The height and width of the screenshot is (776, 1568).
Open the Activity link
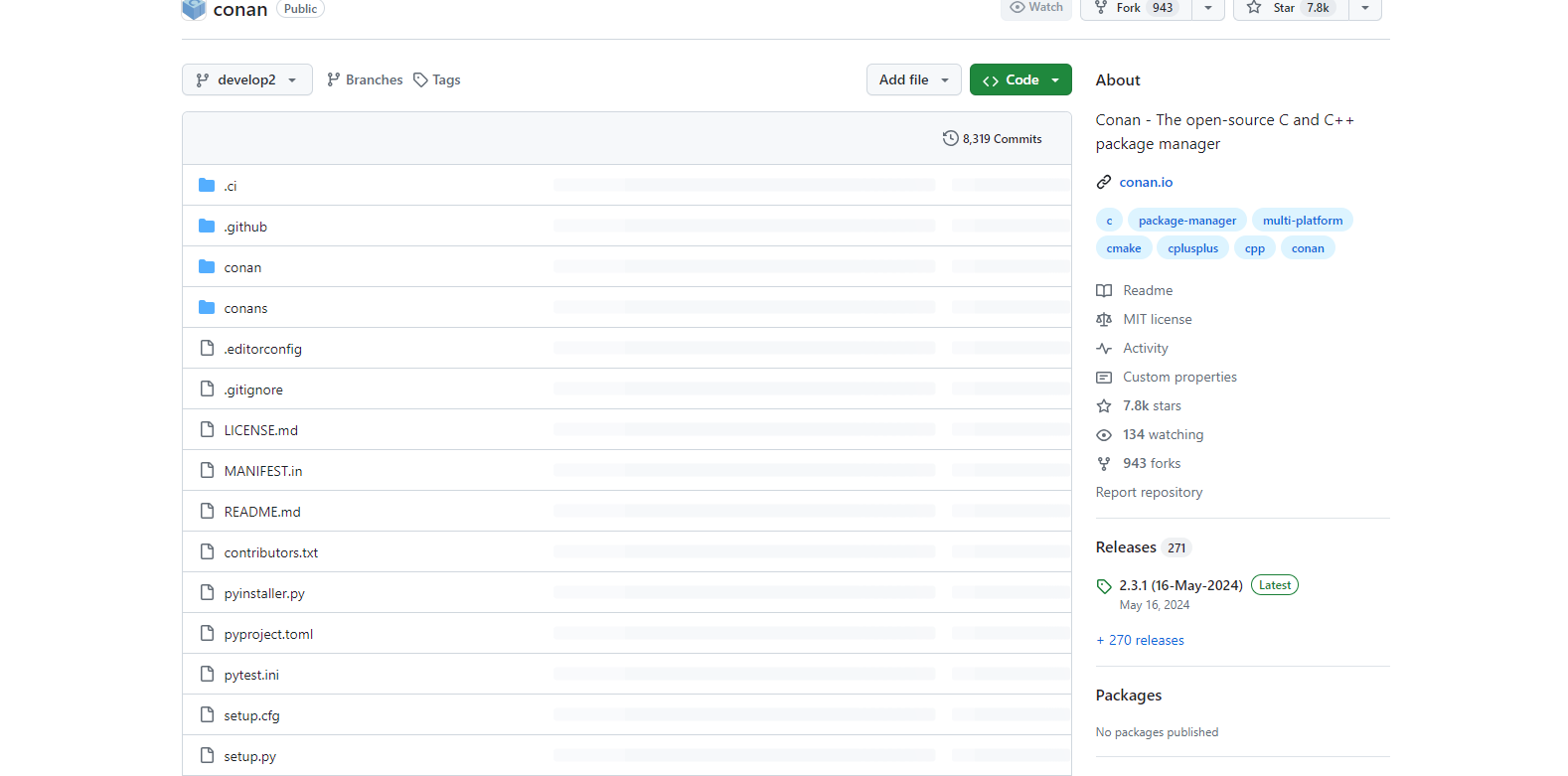pos(1146,348)
